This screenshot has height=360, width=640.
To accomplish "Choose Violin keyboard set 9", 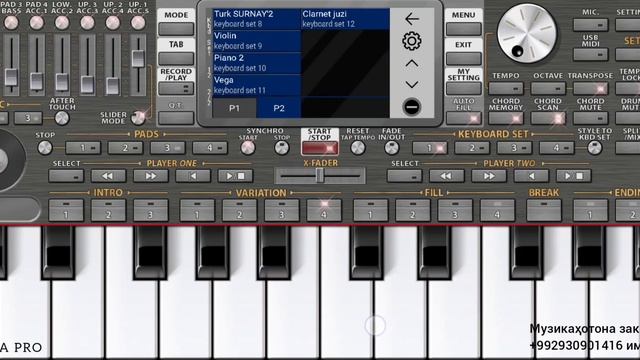I will (x=256, y=41).
